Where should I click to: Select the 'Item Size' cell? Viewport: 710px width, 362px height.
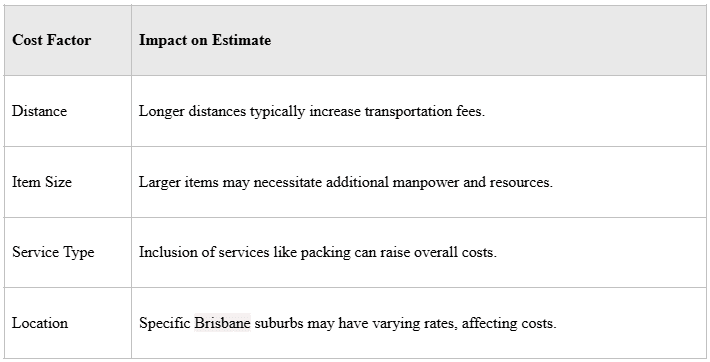68,182
